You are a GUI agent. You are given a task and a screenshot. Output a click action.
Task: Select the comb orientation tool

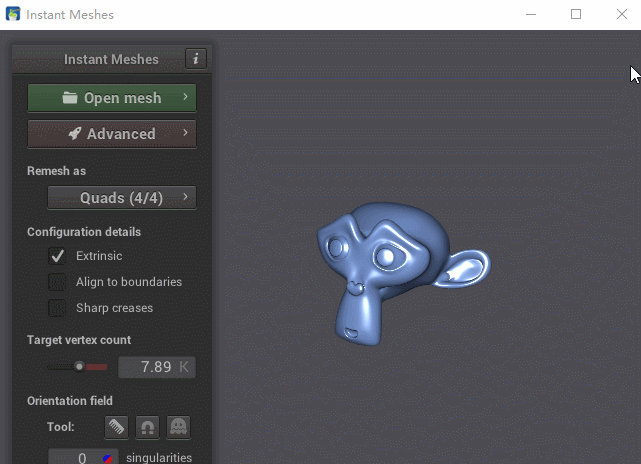pyautogui.click(x=117, y=428)
